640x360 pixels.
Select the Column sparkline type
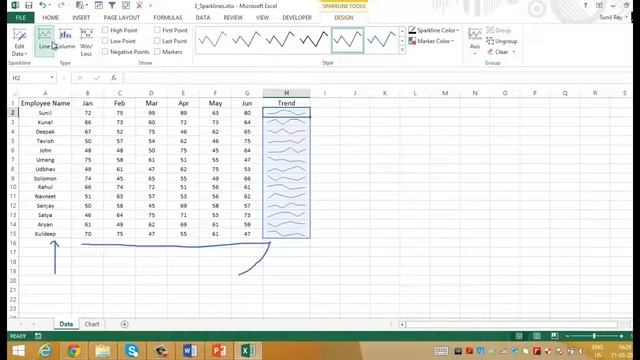click(x=65, y=39)
